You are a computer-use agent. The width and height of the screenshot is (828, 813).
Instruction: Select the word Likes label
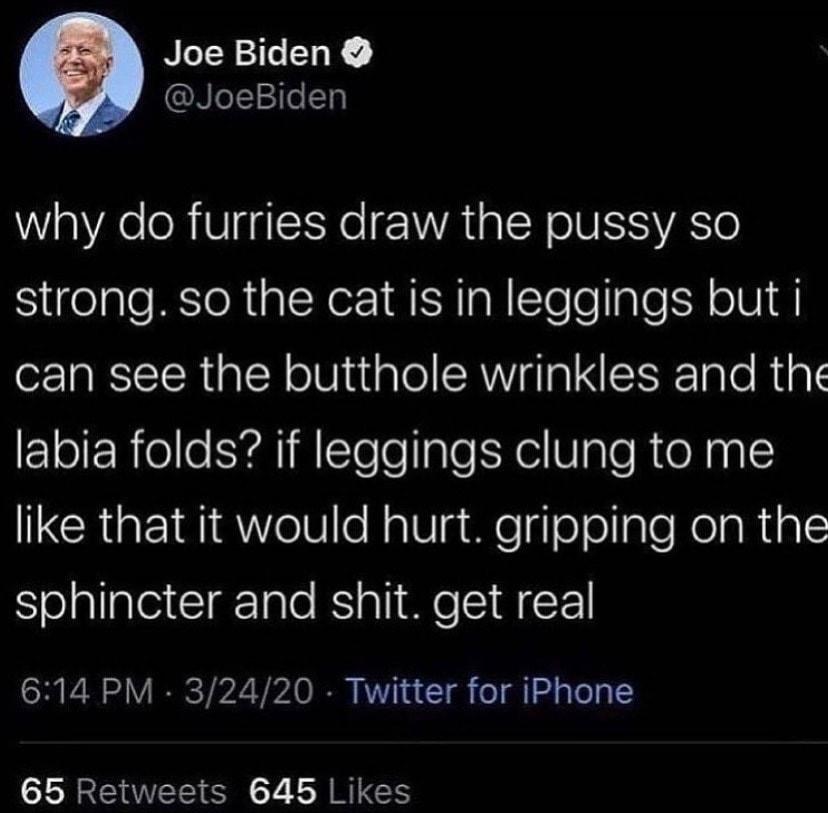point(370,792)
